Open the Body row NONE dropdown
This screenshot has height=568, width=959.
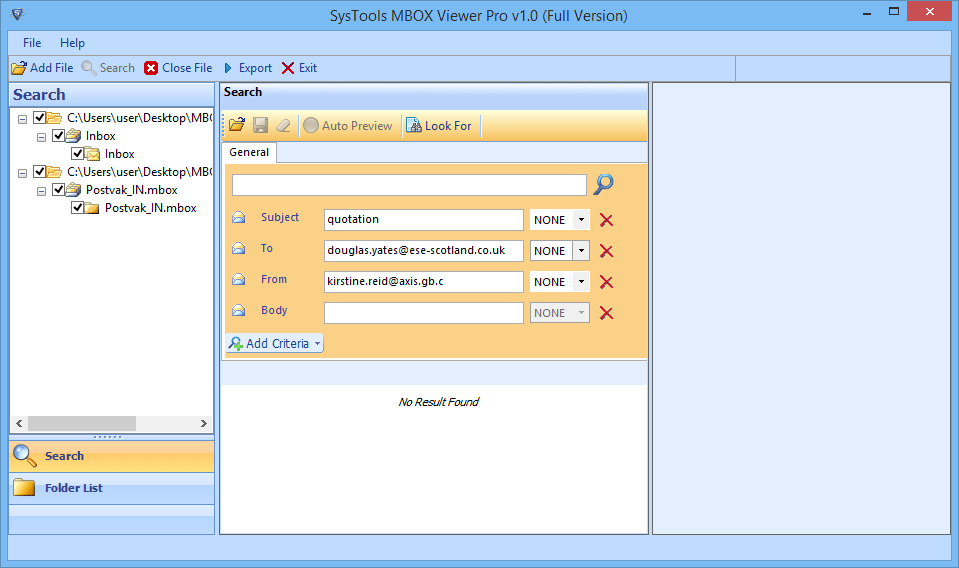click(x=581, y=313)
